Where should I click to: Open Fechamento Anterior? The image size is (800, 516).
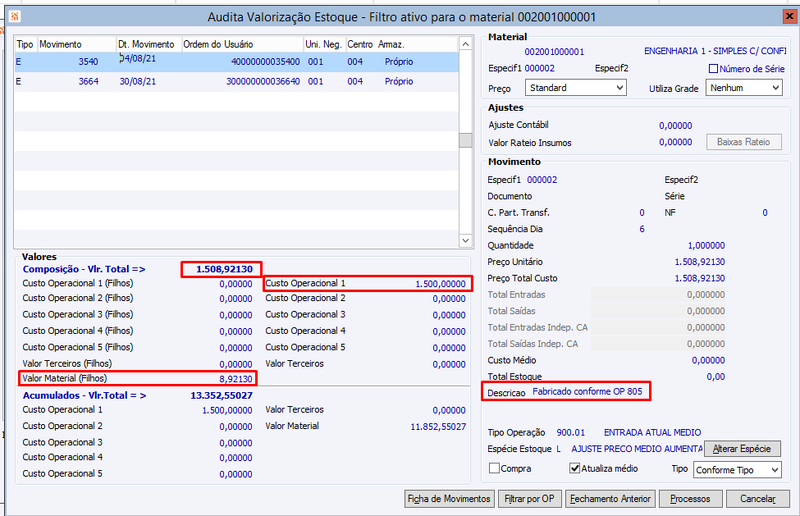610,499
